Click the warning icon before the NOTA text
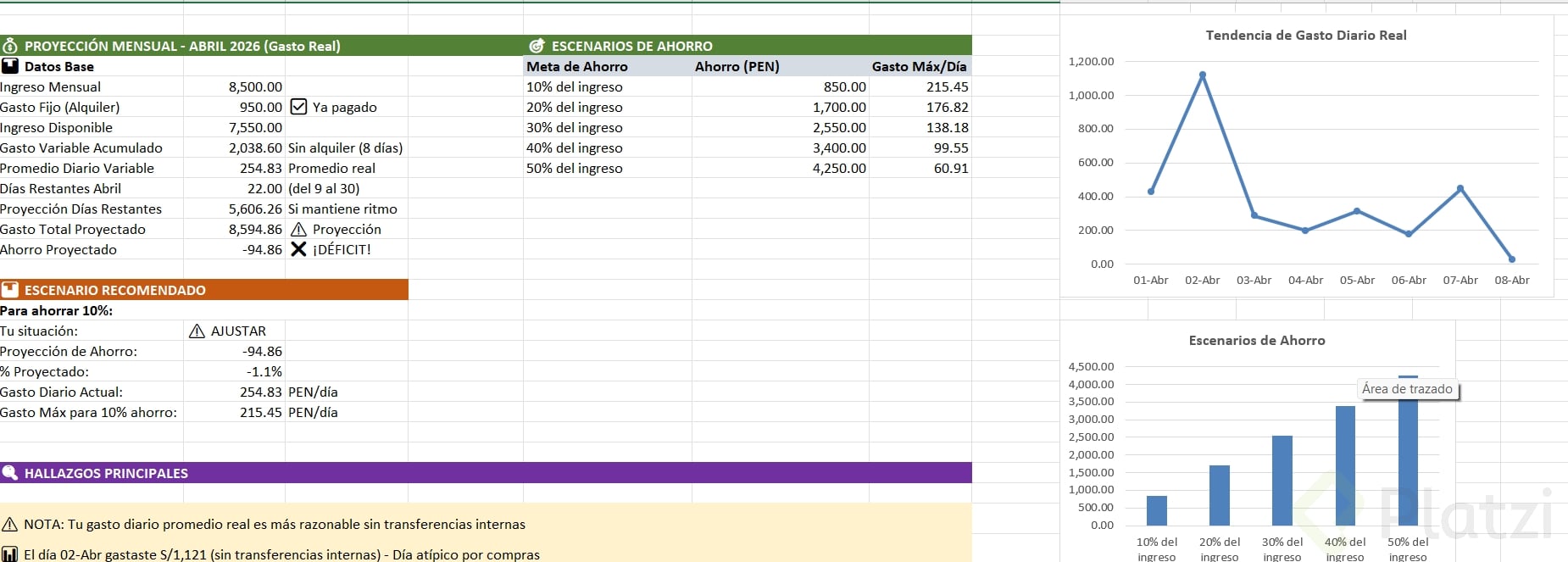 10,525
